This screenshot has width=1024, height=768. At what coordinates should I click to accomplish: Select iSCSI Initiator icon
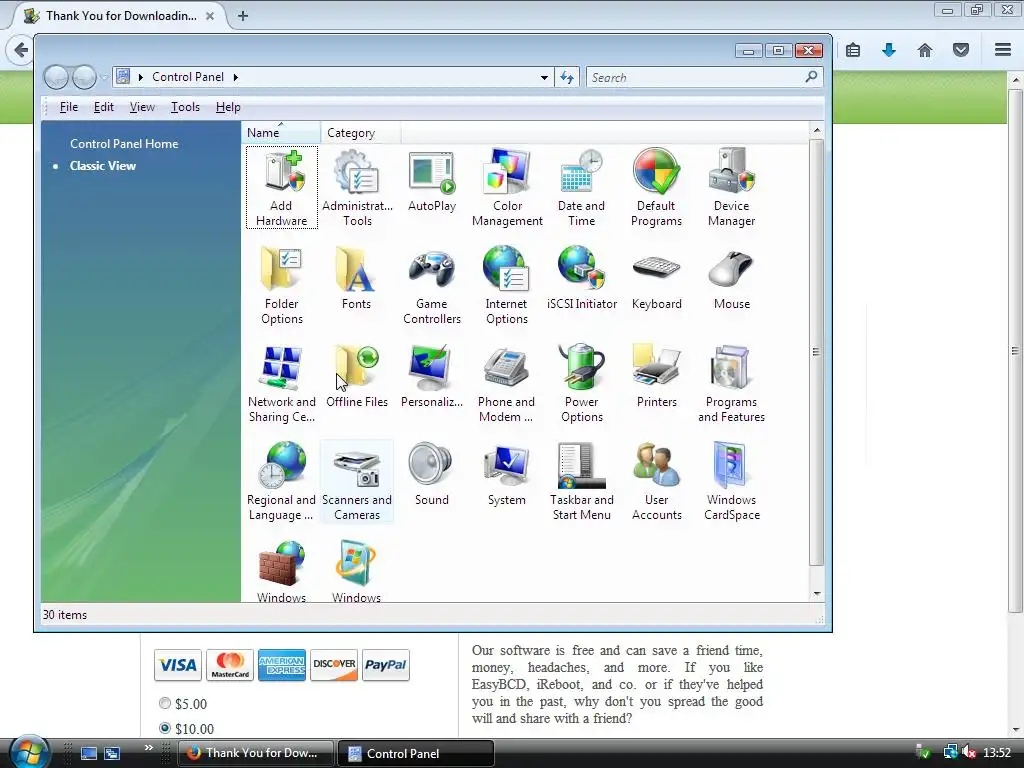pyautogui.click(x=581, y=278)
